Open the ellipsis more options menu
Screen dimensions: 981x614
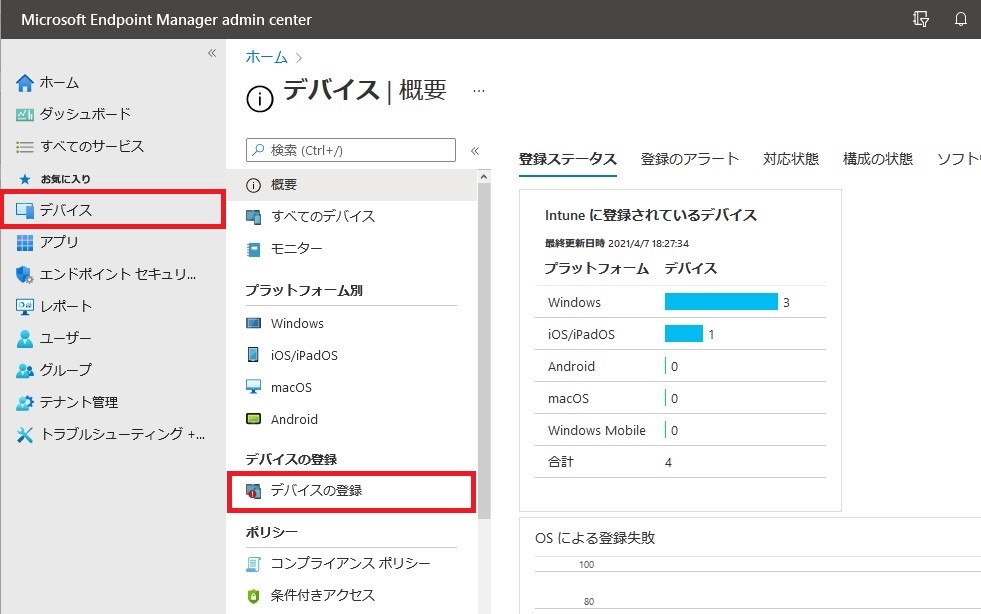pyautogui.click(x=479, y=91)
